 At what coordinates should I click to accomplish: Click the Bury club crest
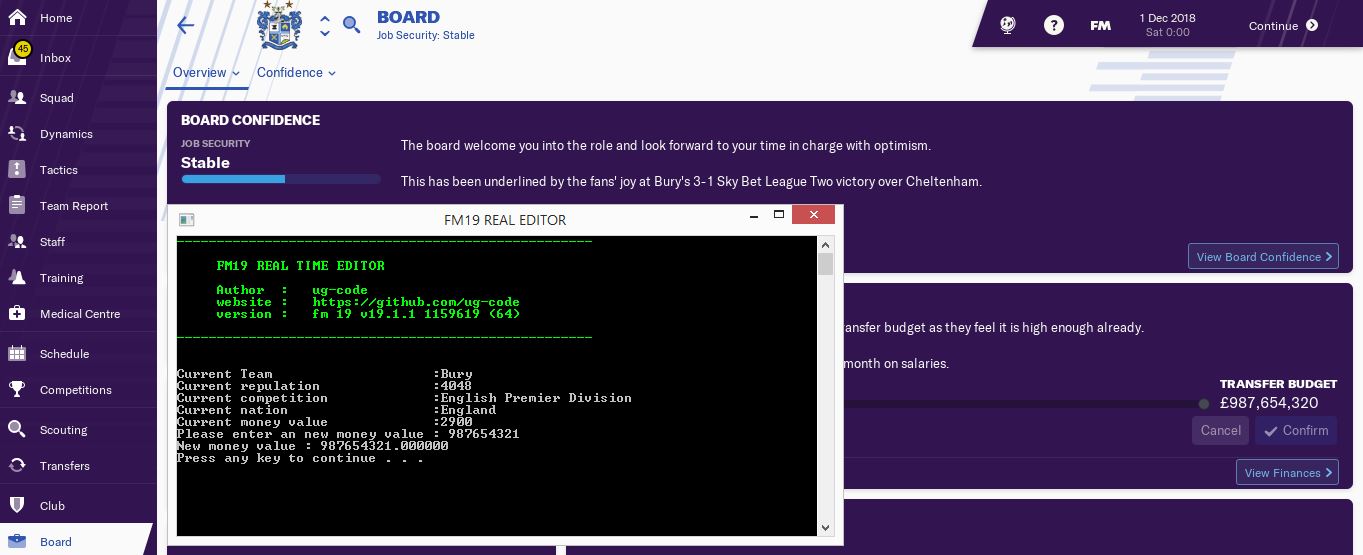(x=279, y=25)
